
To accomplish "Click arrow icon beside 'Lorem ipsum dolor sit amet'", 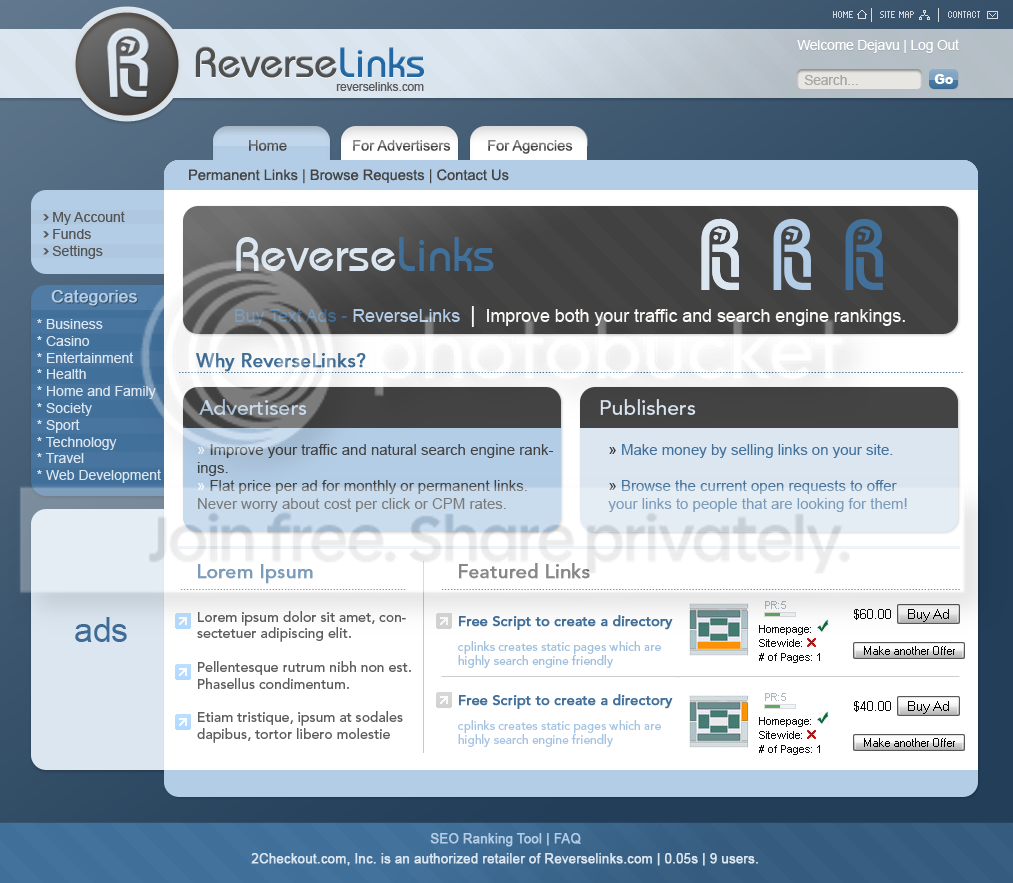I will [x=183, y=621].
